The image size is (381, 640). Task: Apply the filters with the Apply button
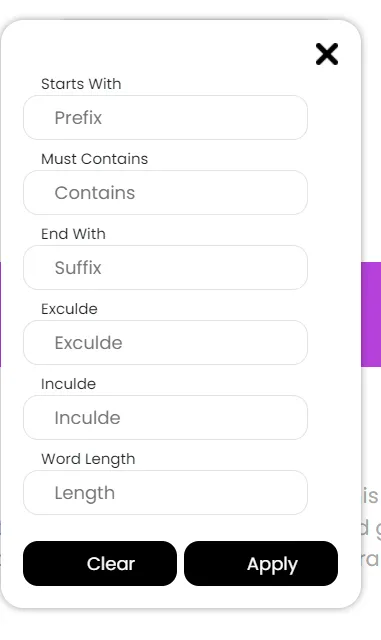click(x=261, y=564)
